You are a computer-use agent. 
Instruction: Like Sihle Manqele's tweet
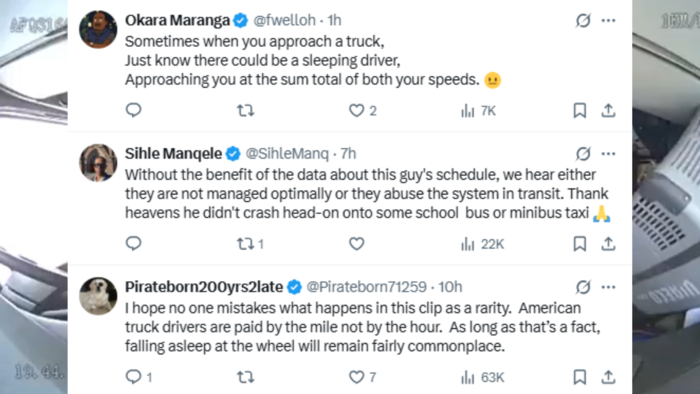(356, 244)
